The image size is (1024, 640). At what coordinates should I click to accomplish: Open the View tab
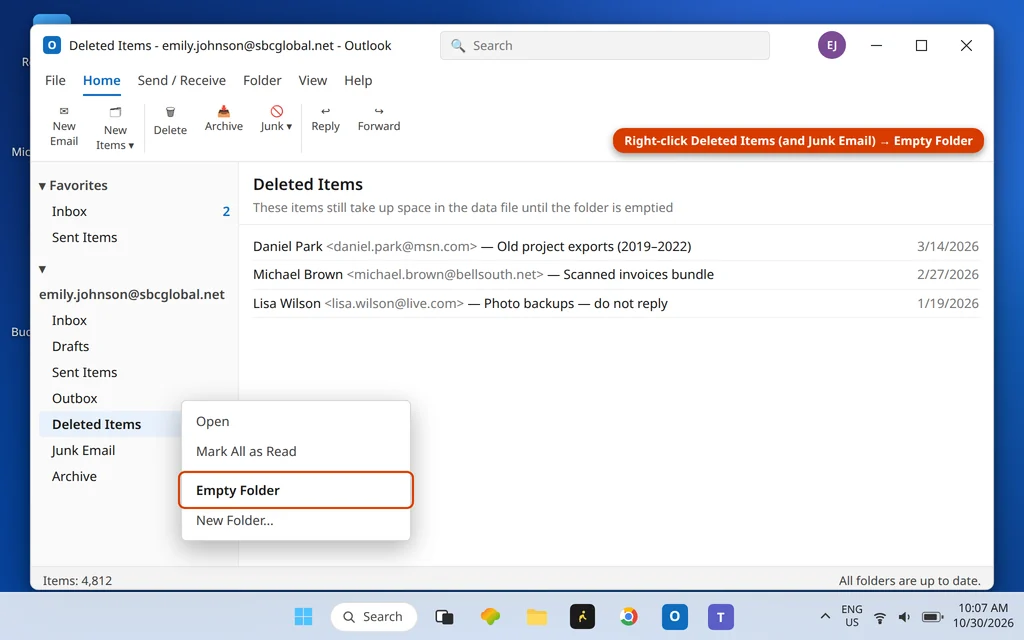tap(313, 80)
